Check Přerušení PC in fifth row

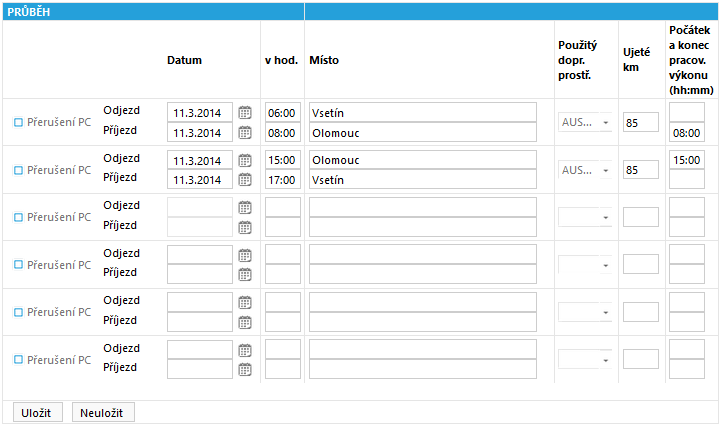pyautogui.click(x=18, y=312)
